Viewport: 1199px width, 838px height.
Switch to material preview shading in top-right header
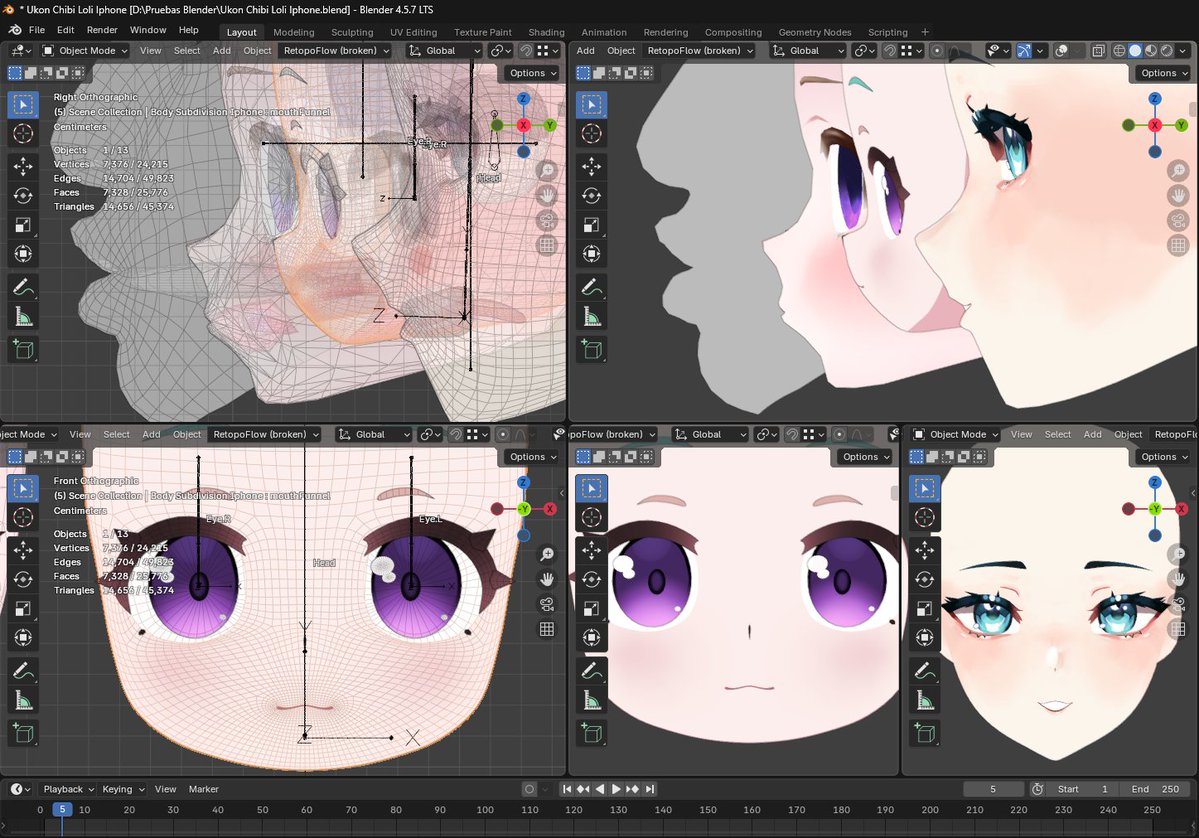pos(1151,50)
